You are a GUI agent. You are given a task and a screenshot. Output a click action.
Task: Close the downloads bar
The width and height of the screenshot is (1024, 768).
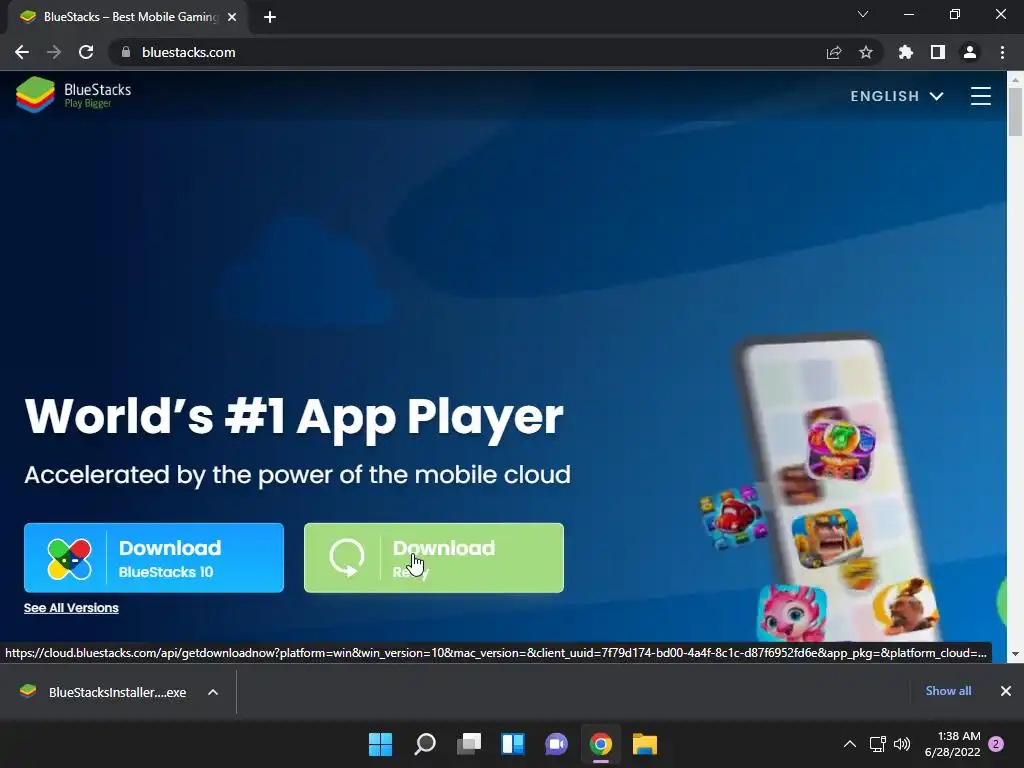(x=1006, y=691)
